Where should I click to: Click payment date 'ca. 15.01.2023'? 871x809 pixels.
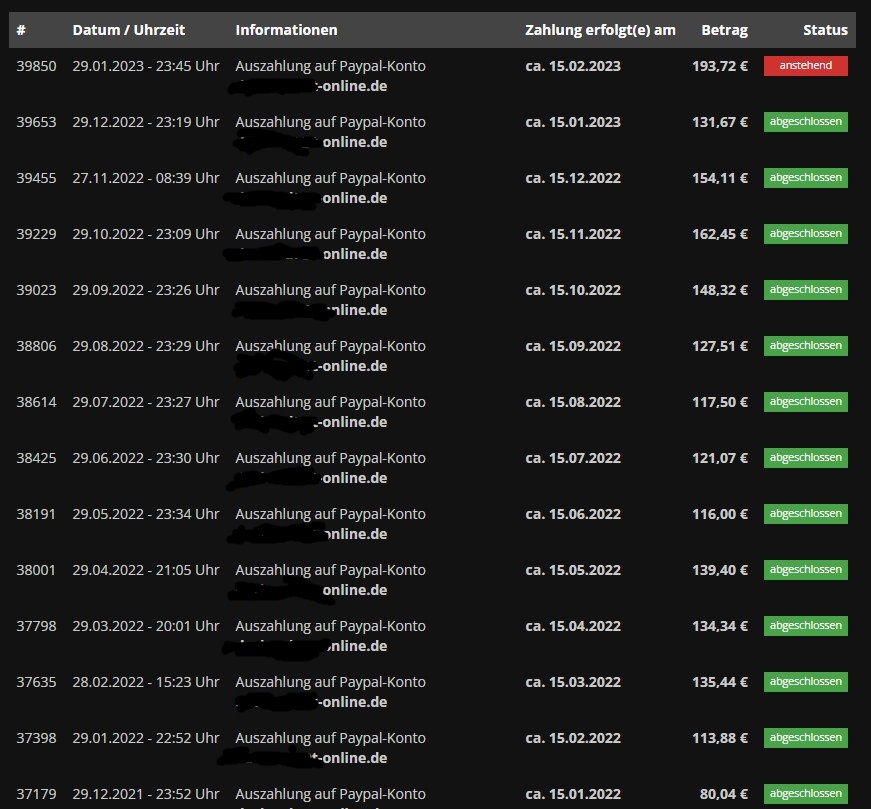[573, 122]
